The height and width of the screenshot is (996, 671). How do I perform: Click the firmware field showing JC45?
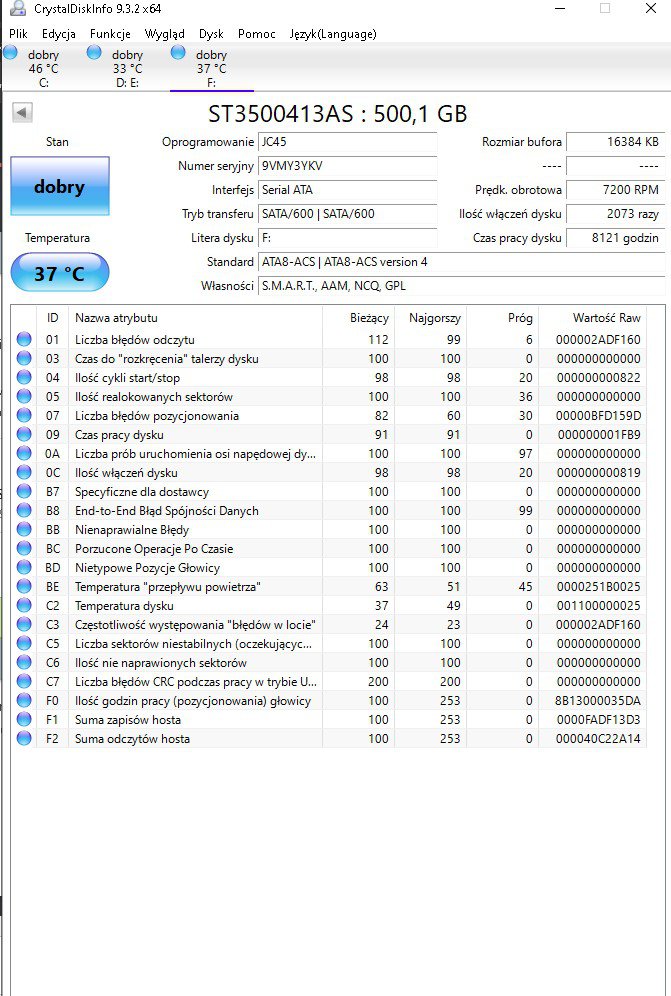(348, 142)
